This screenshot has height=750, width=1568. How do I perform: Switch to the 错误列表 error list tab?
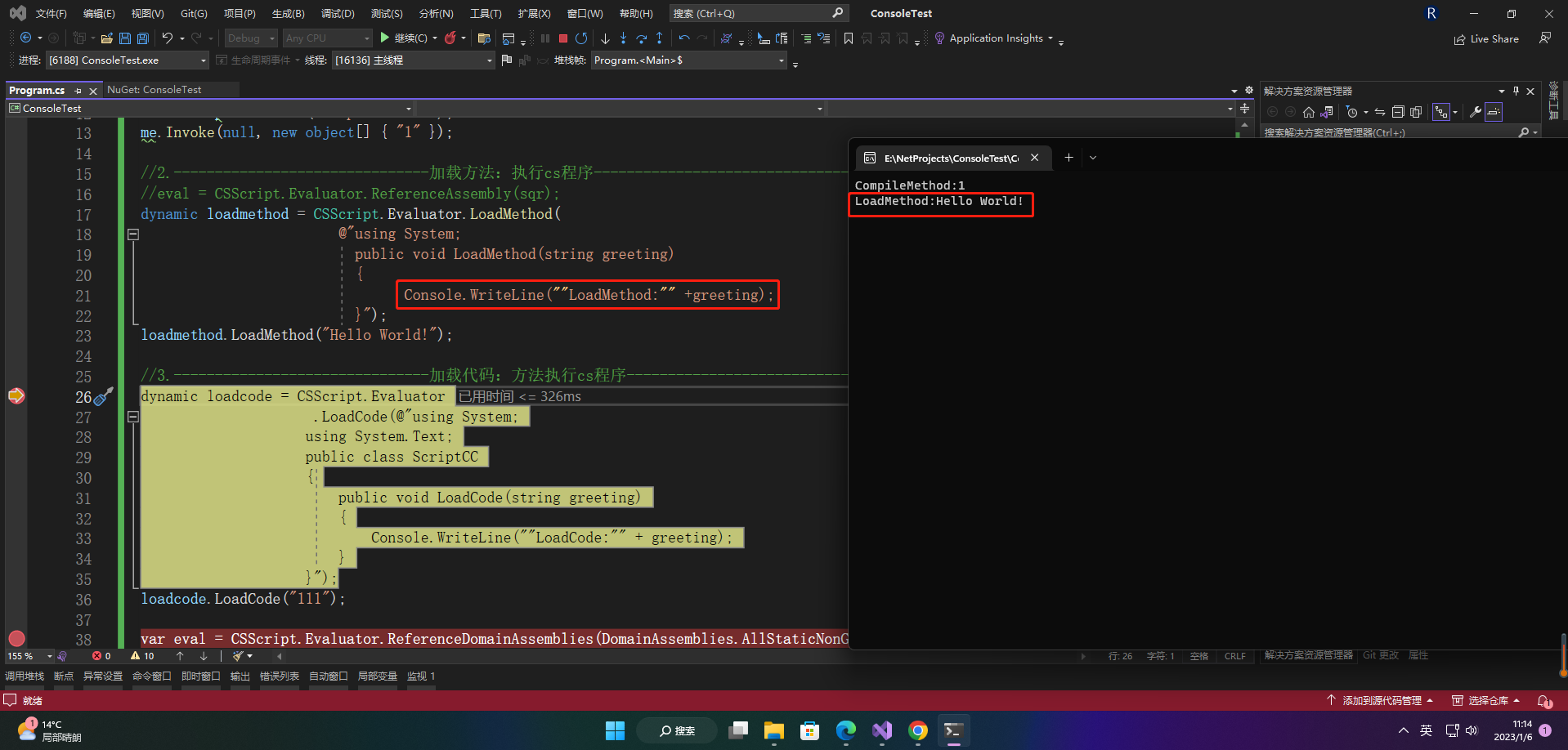pos(280,676)
